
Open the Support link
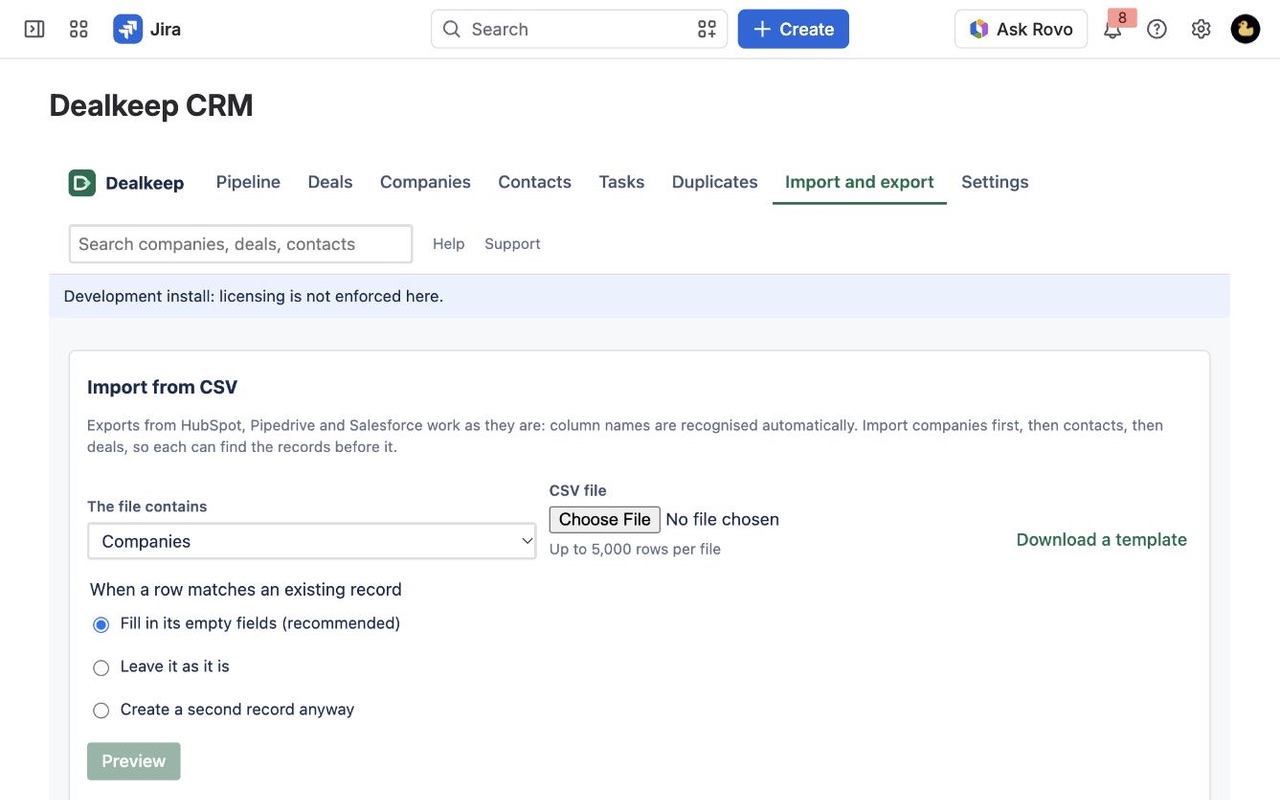pos(513,244)
